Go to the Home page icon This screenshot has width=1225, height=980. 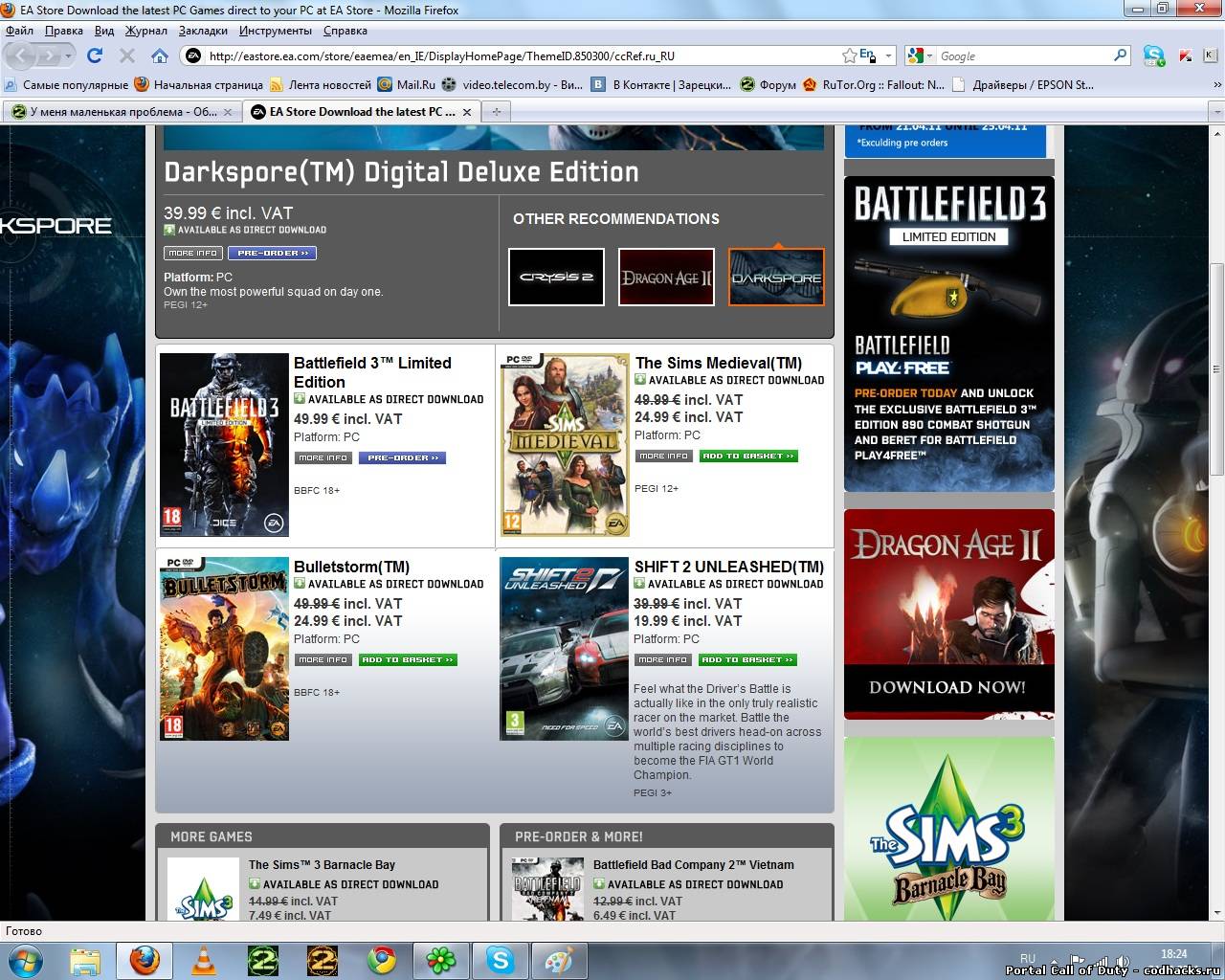pos(160,56)
